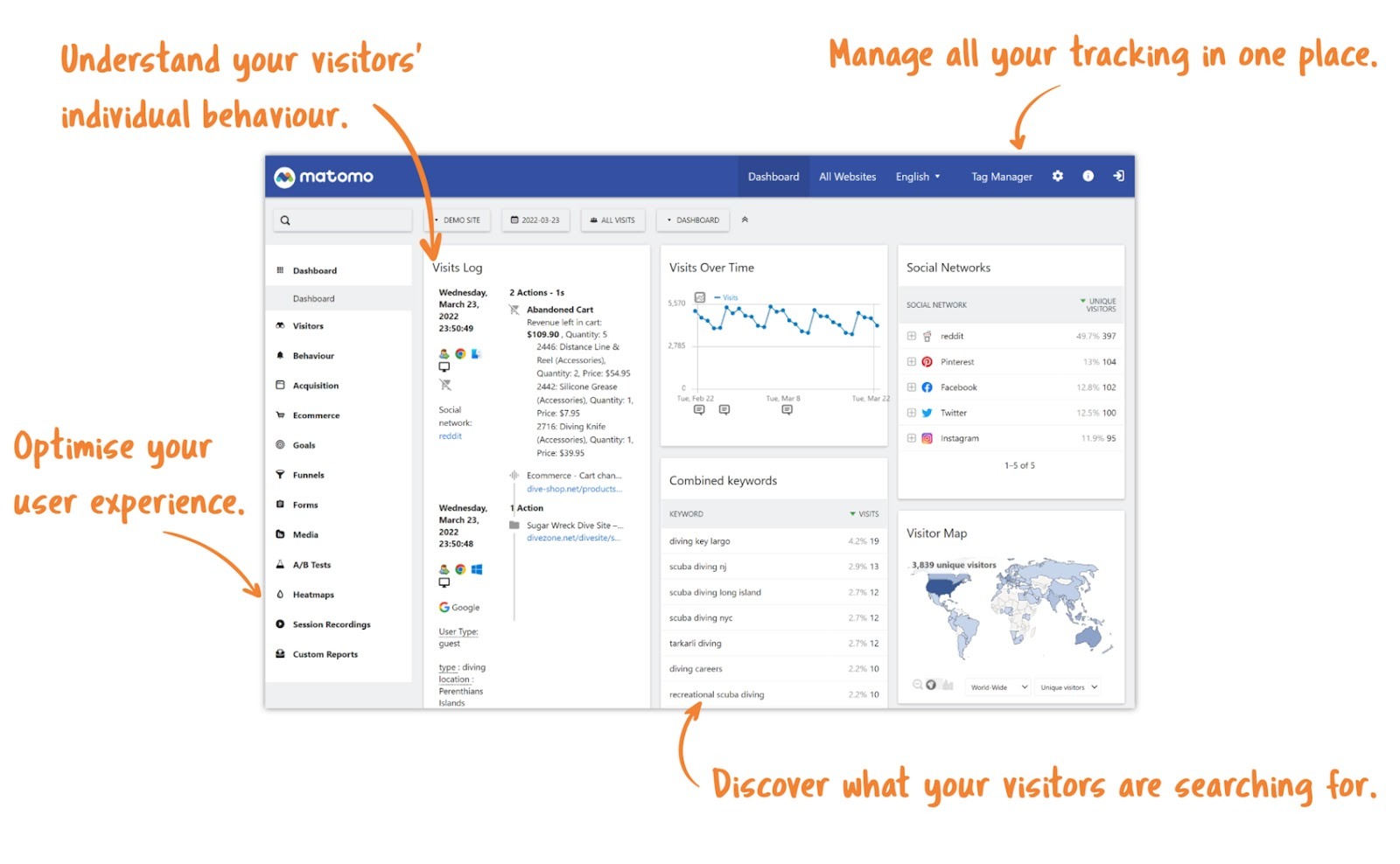Click the Heatmaps flame icon
1400x864 pixels.
280,594
